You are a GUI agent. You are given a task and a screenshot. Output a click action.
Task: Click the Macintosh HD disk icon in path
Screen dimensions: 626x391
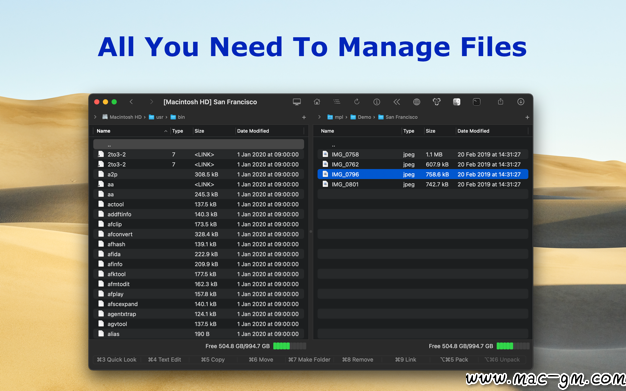click(x=105, y=117)
